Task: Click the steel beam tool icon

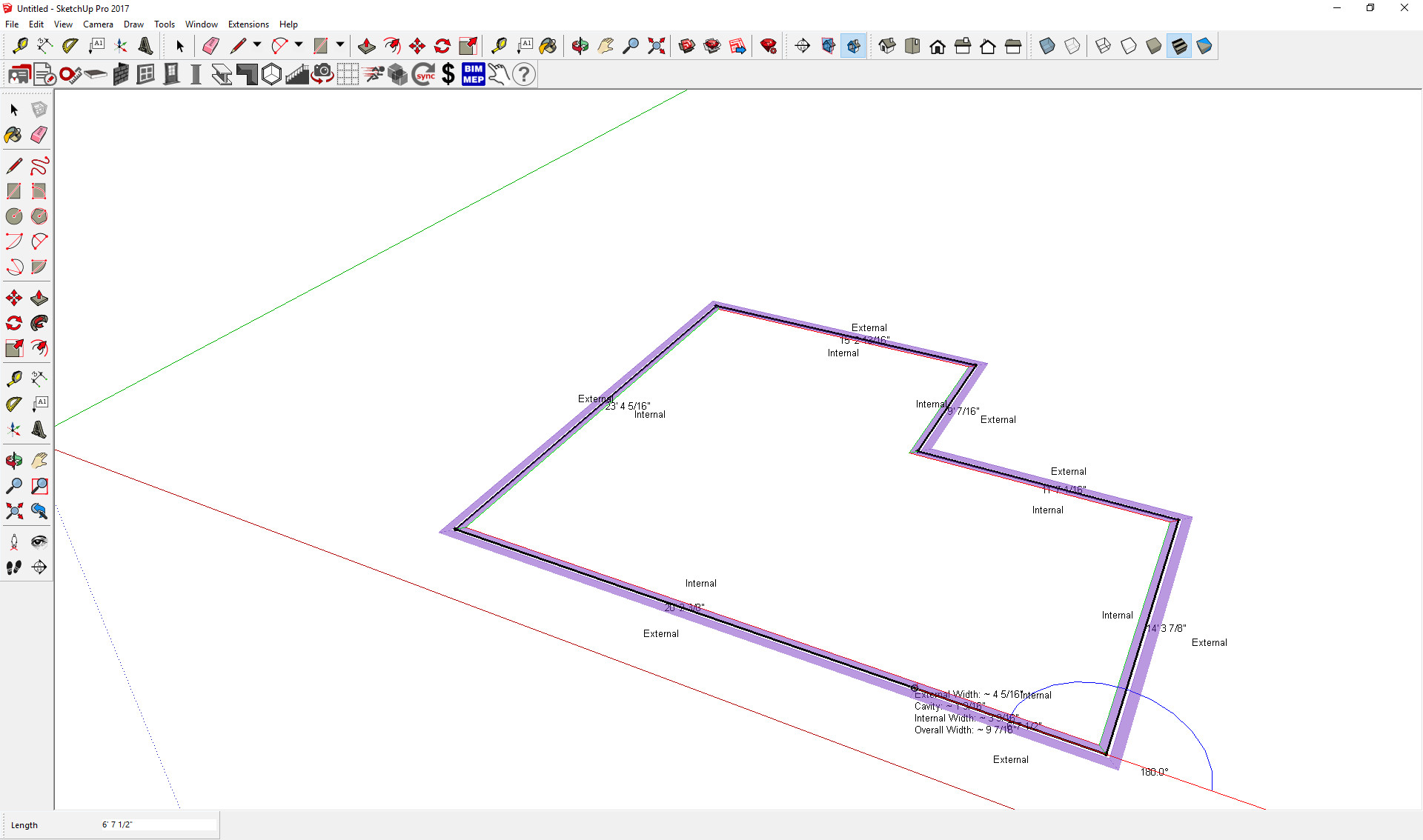Action: click(x=222, y=74)
